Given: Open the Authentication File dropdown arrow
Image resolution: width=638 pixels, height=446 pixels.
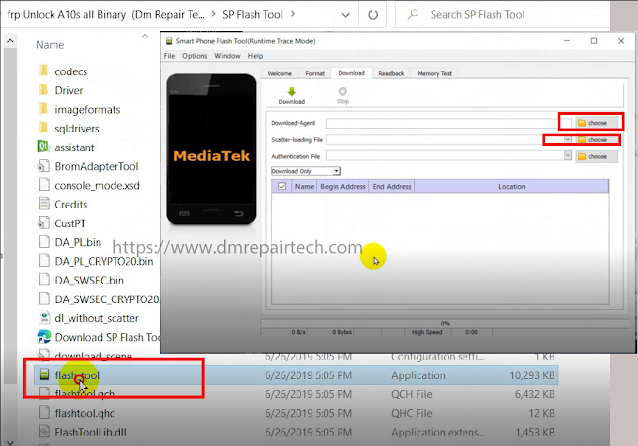Looking at the screenshot, I should click(x=568, y=155).
